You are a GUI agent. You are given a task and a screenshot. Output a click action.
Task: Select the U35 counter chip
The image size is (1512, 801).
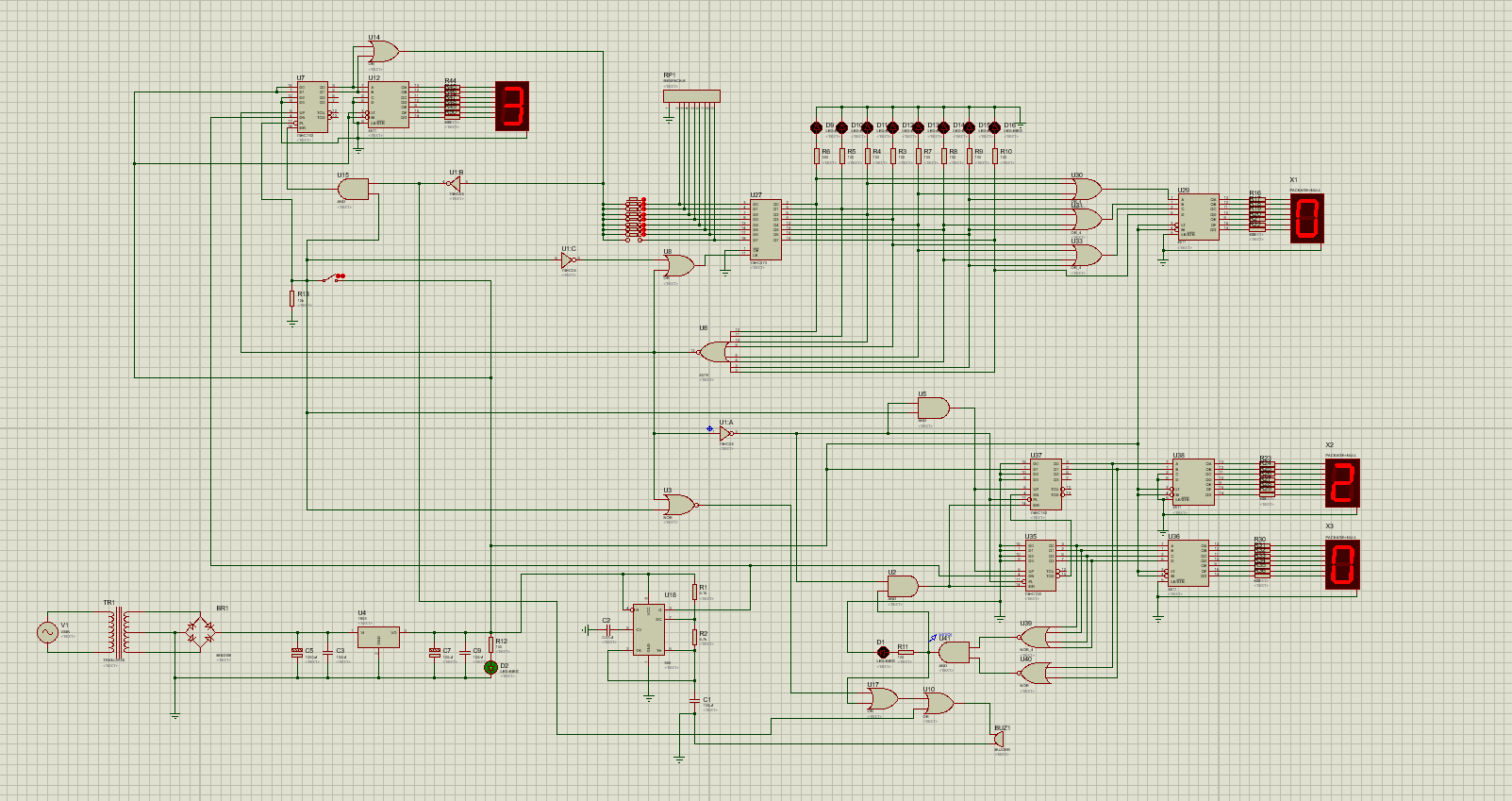click(1039, 566)
